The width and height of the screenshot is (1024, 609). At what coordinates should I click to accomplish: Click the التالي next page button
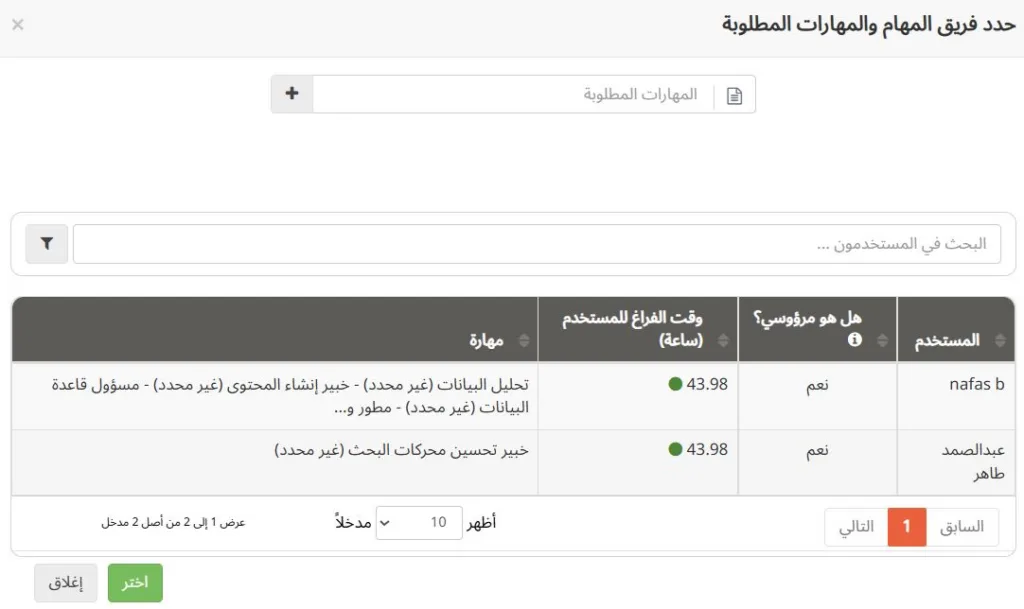coord(856,527)
